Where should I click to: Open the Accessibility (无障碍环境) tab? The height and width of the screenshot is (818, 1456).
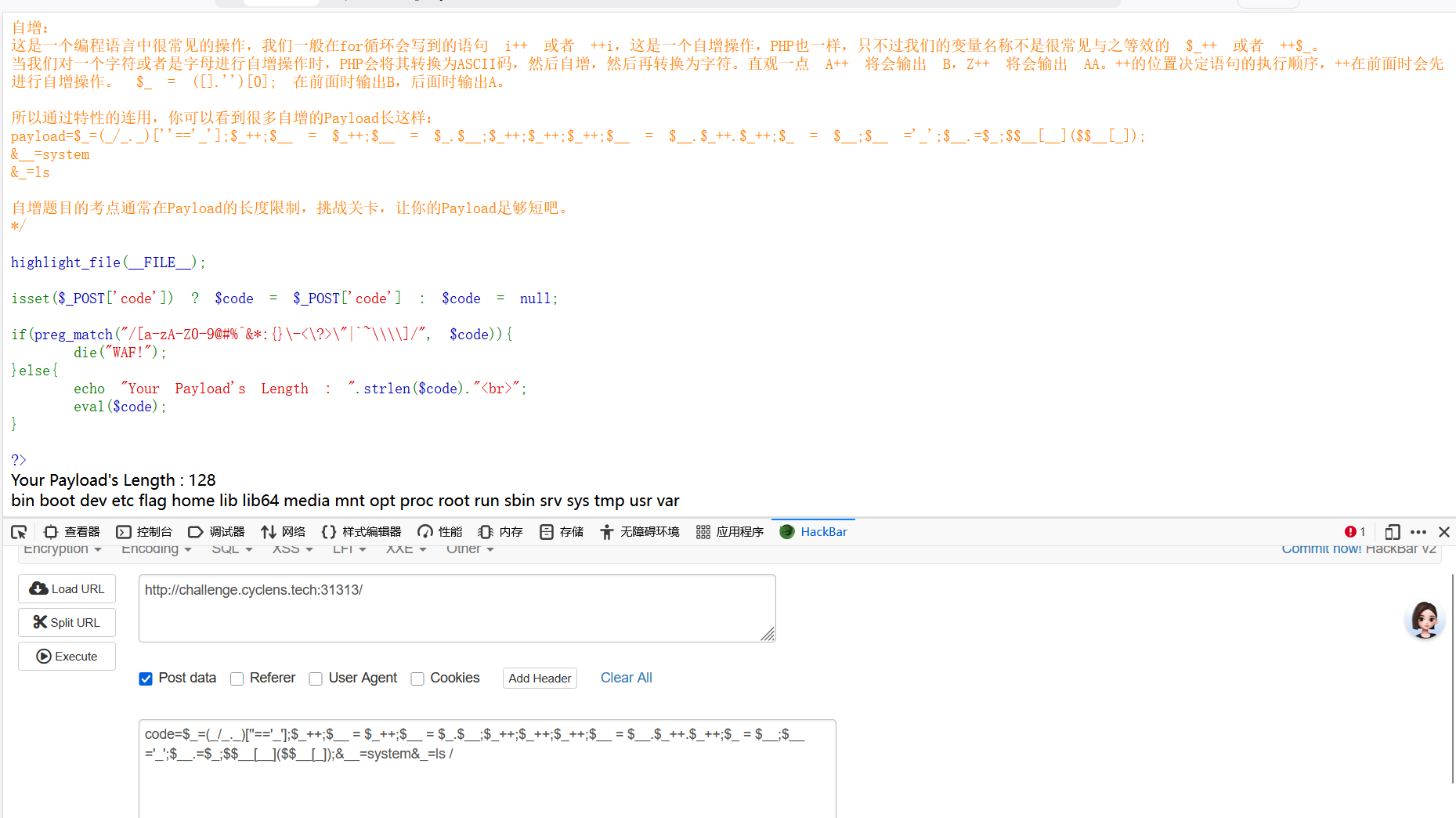pyautogui.click(x=640, y=532)
